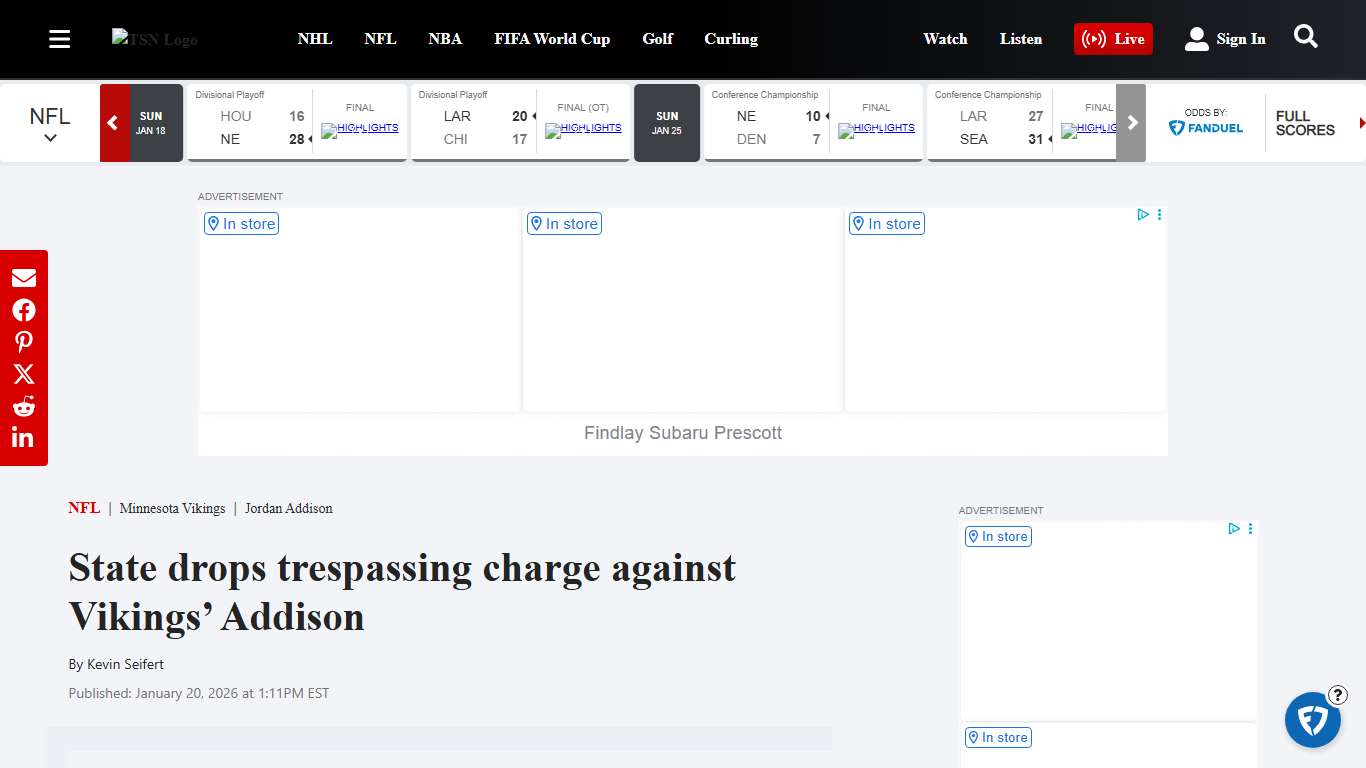Open the FanDuel odds logo

[x=1206, y=128]
